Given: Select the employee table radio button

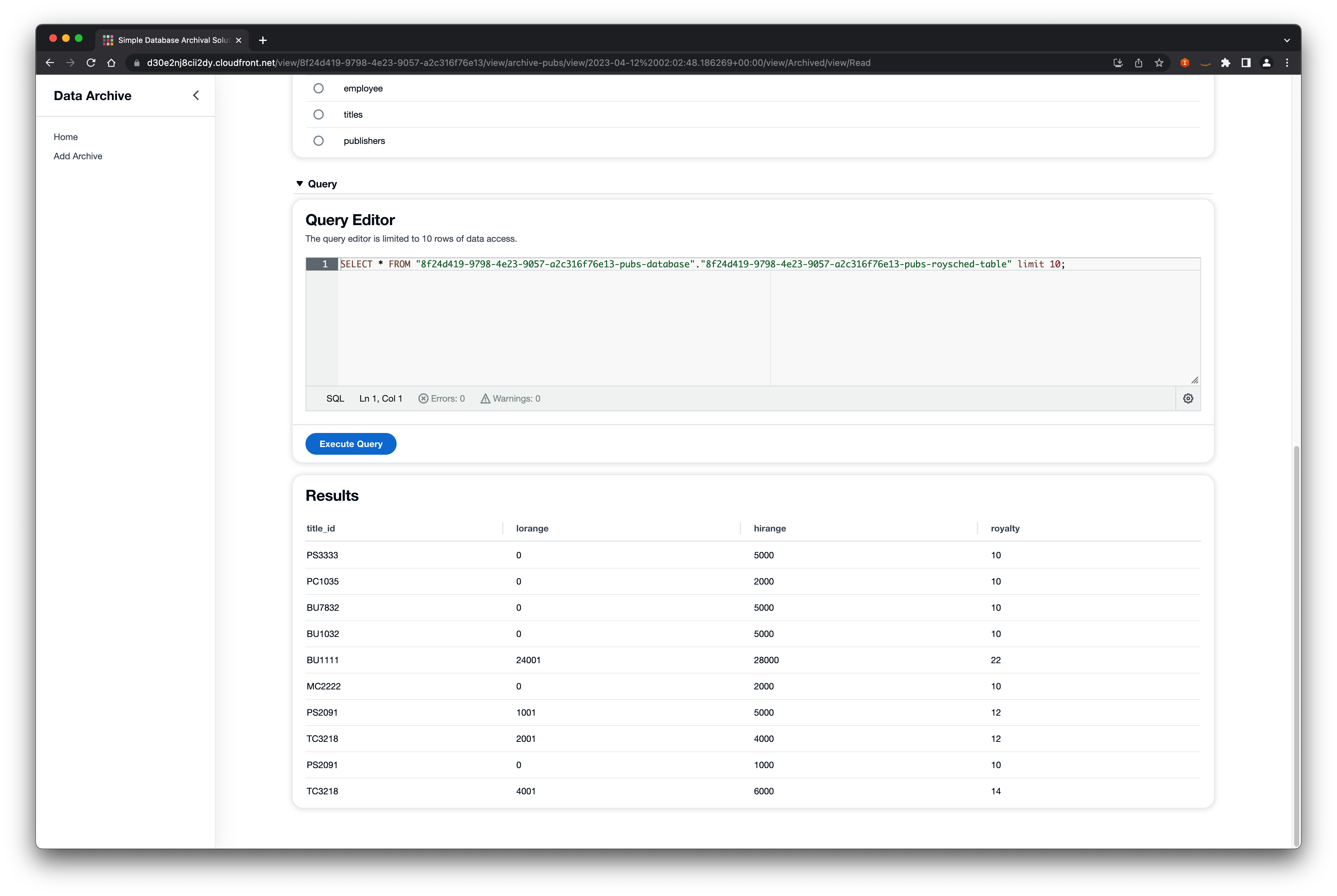Looking at the screenshot, I should point(318,88).
